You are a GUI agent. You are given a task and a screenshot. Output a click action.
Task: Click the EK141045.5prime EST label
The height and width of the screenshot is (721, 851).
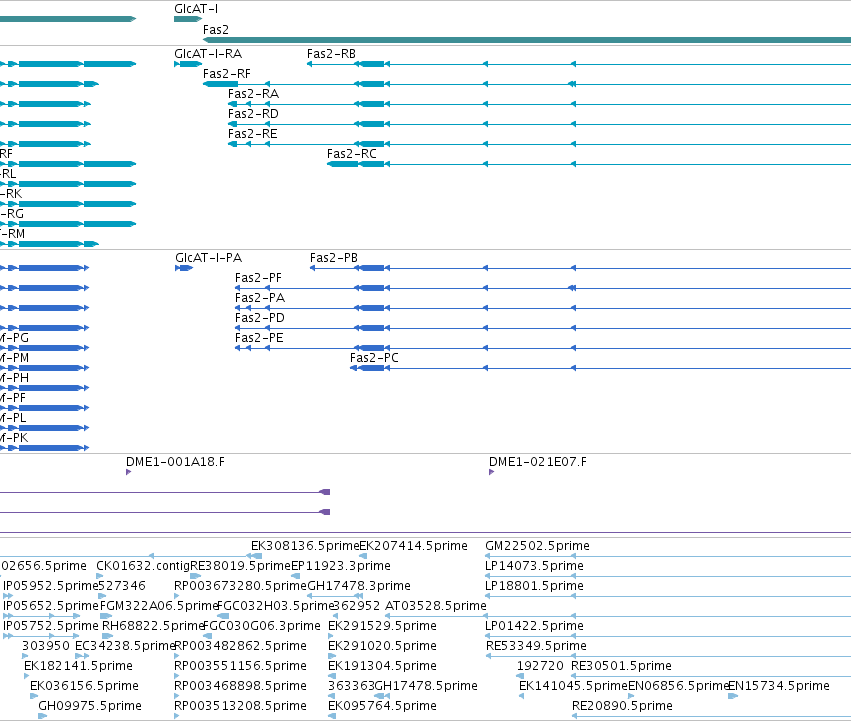tap(574, 686)
